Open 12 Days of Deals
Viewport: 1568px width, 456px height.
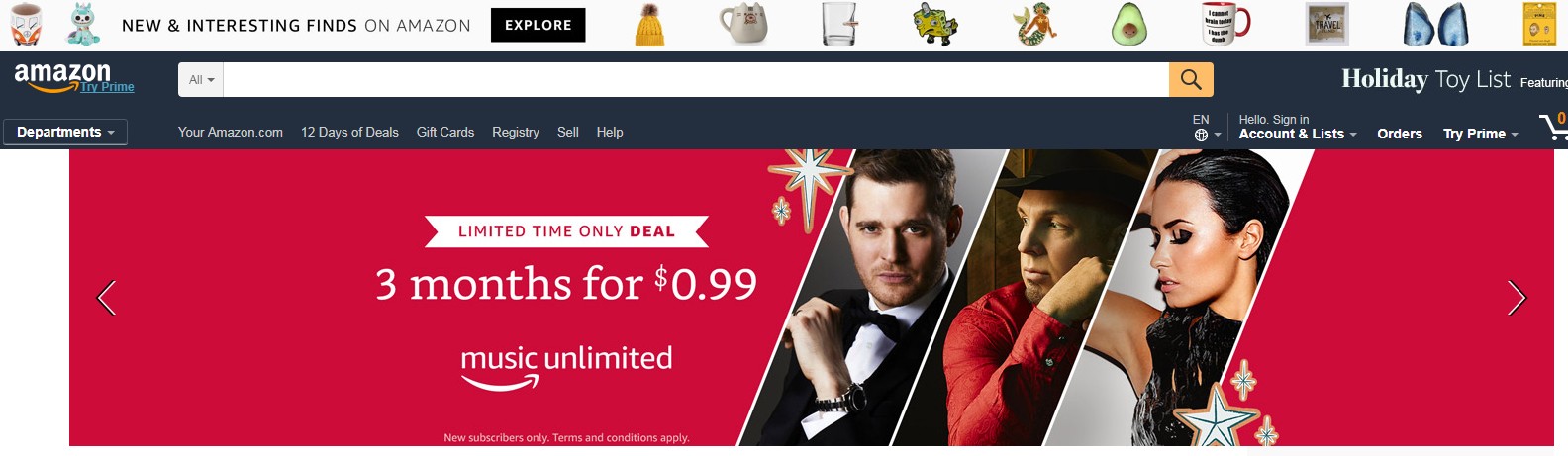[x=349, y=132]
